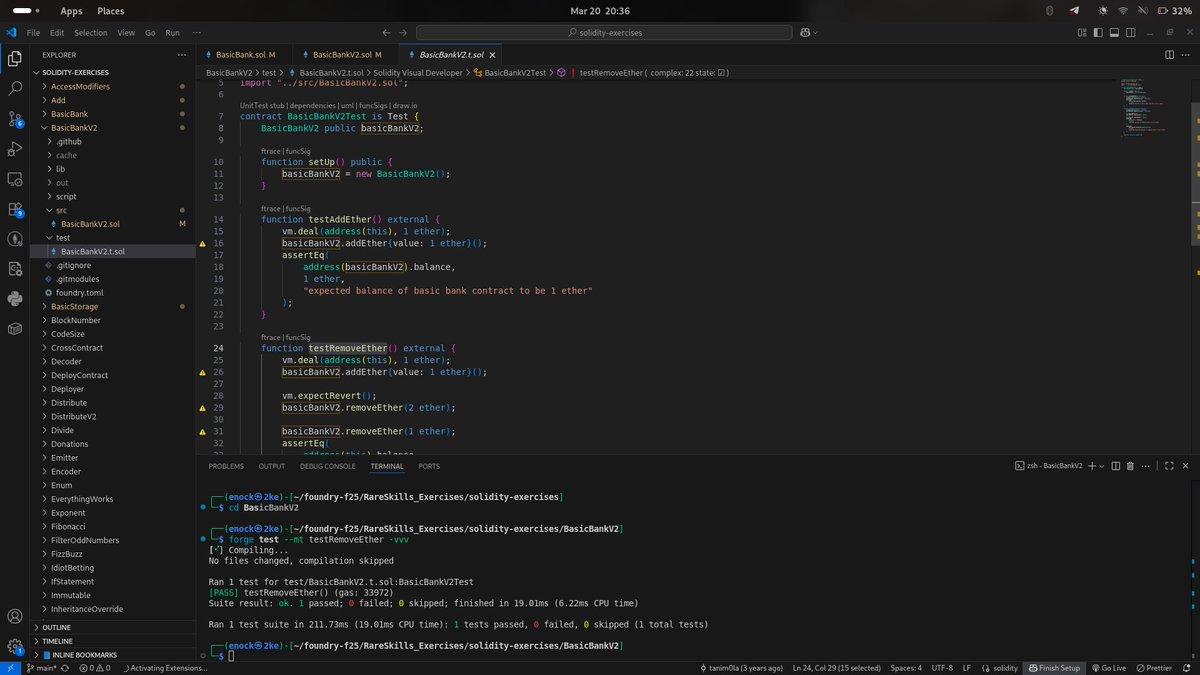Expand the INLINE BOOKMARKS section
This screenshot has width=1200, height=675.
(x=113, y=655)
